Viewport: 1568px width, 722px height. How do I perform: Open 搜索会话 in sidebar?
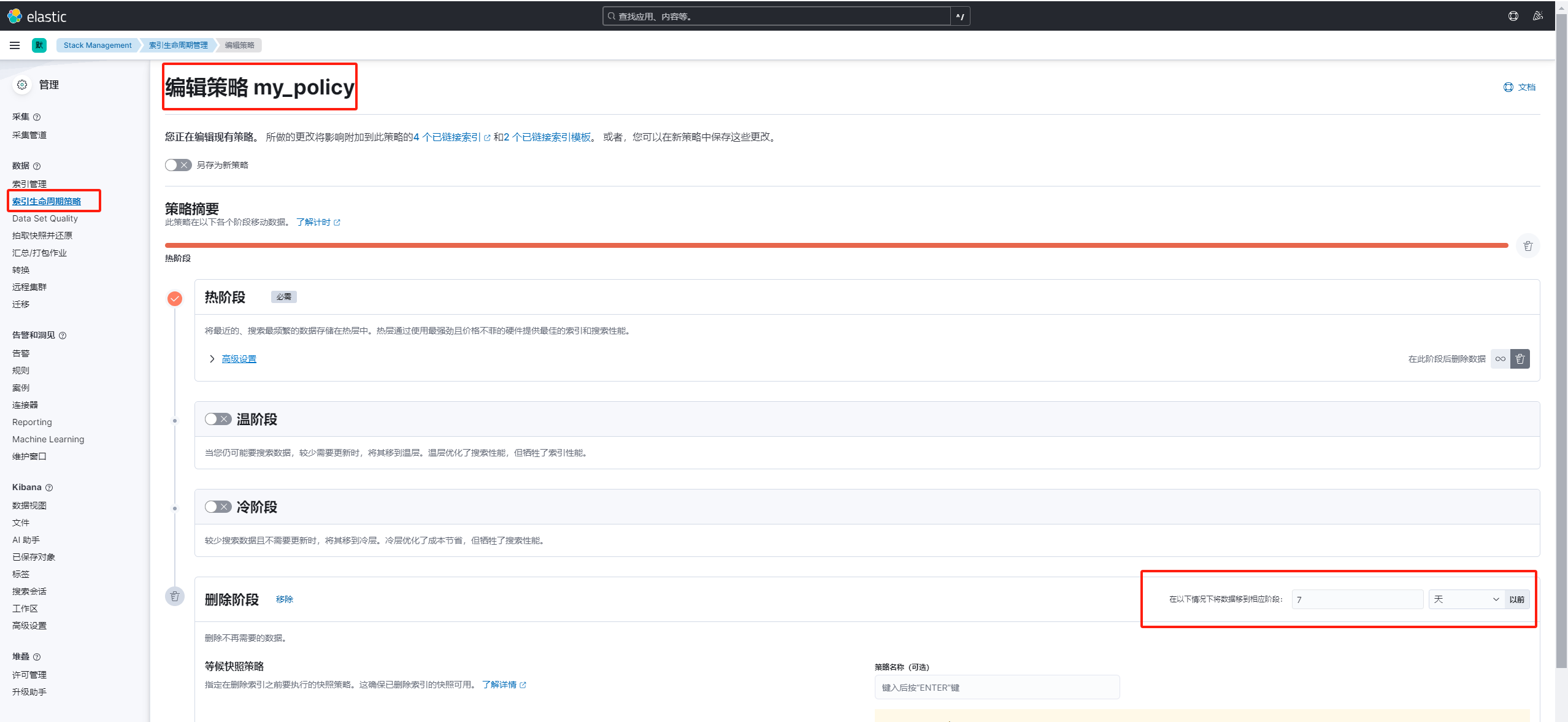(x=29, y=591)
